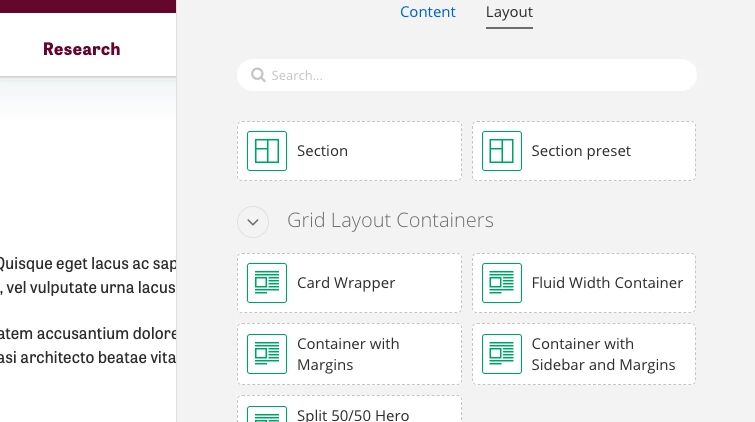Click the search magnifier icon
This screenshot has width=755, height=422.
pos(258,75)
